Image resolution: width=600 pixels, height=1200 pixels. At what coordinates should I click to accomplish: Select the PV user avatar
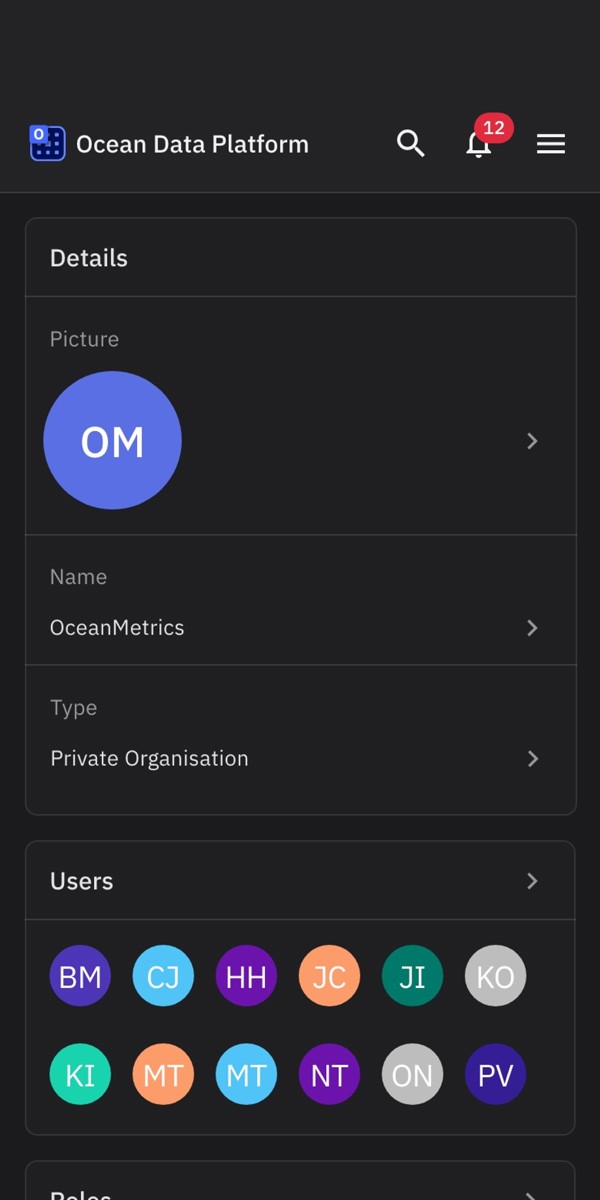(x=495, y=1074)
